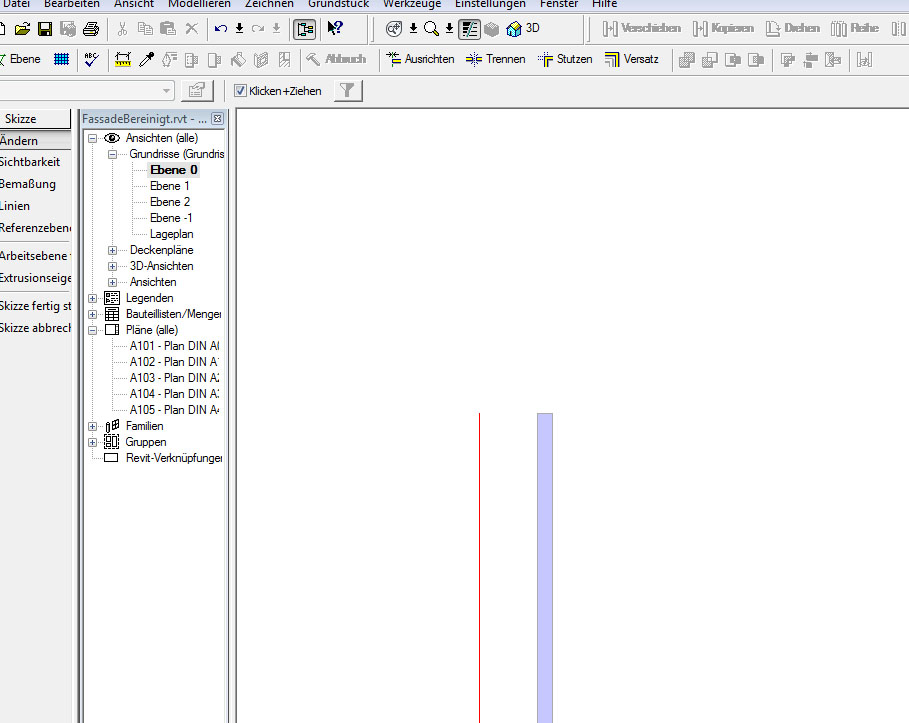This screenshot has width=909, height=723.
Task: Open the default 3D view
Action: (523, 28)
